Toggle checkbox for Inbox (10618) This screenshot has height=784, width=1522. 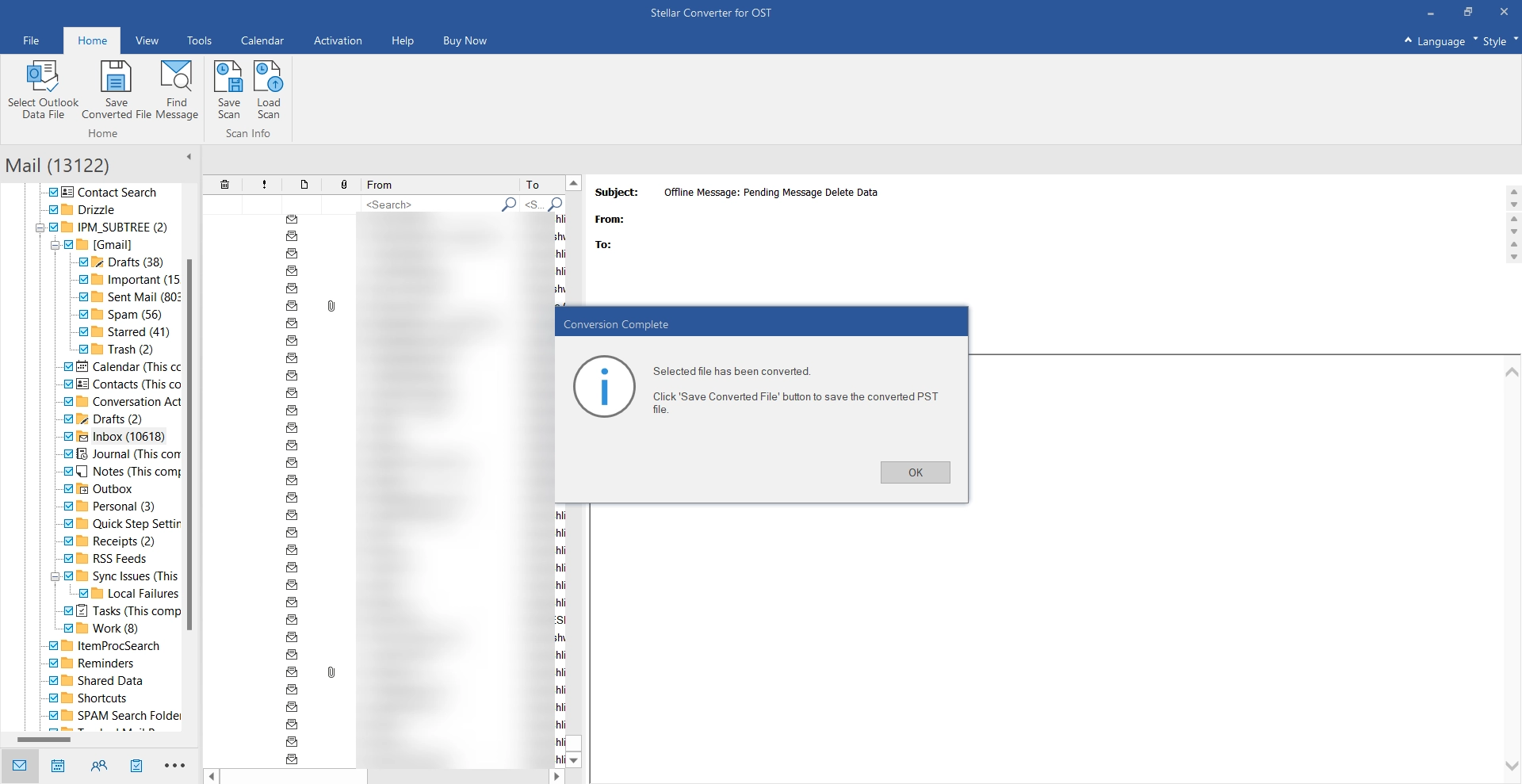pyautogui.click(x=69, y=437)
